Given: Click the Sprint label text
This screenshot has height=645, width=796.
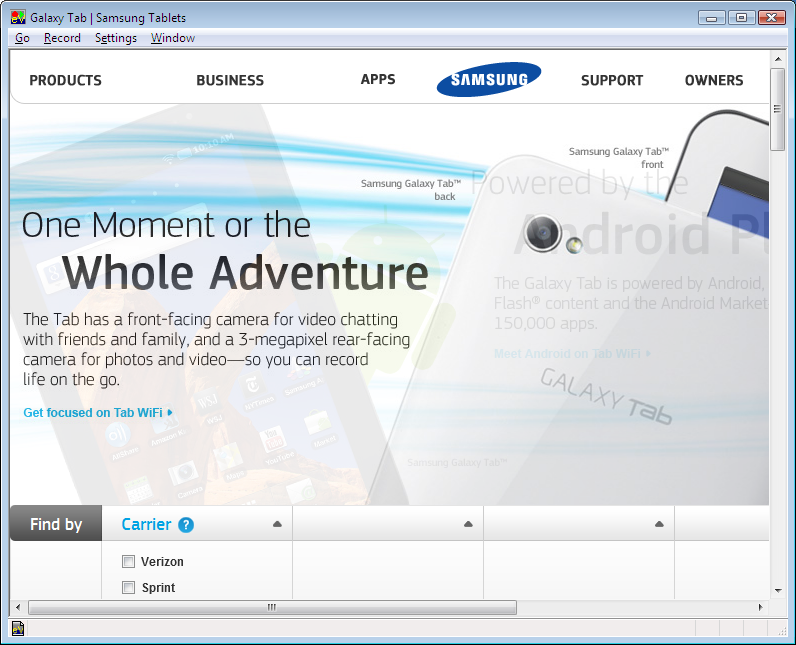Looking at the screenshot, I should coord(158,588).
